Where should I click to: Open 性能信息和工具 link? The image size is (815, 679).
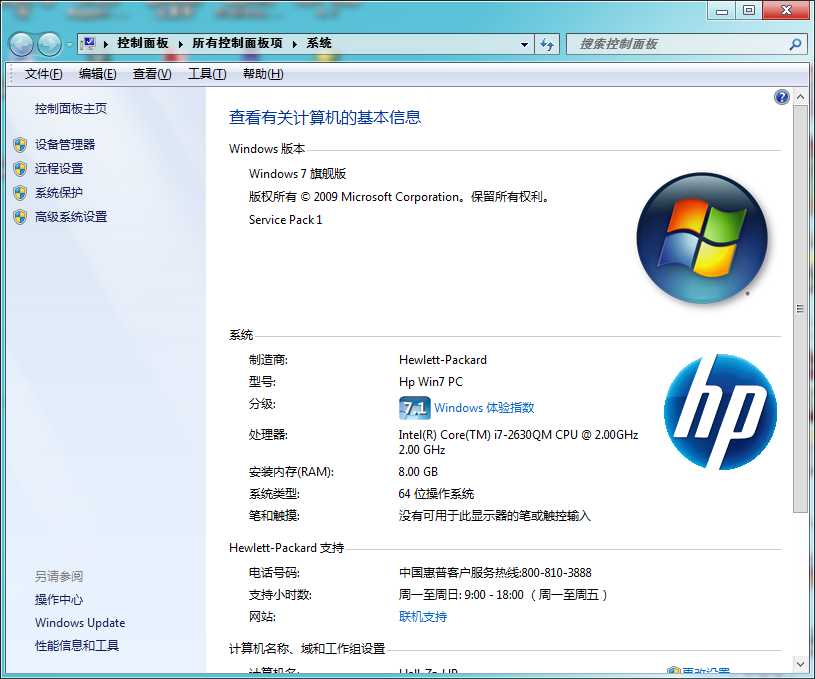pyautogui.click(x=77, y=646)
